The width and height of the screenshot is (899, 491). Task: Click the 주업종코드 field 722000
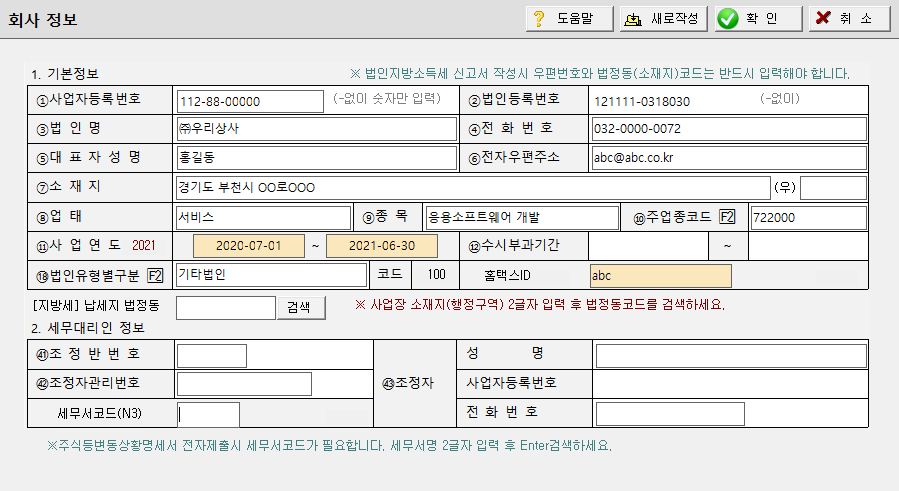coord(808,217)
